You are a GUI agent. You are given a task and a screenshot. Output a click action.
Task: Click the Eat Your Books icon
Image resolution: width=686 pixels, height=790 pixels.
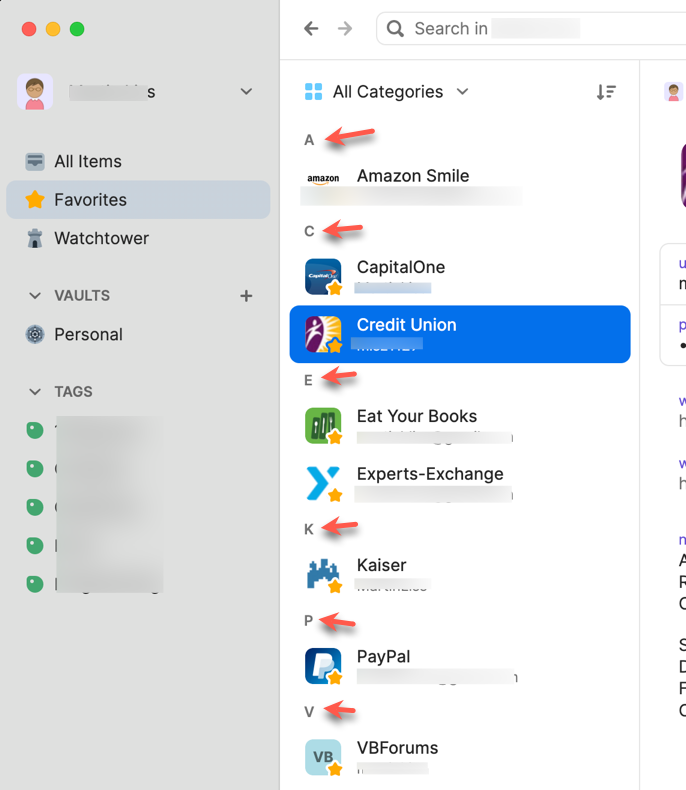(x=323, y=425)
